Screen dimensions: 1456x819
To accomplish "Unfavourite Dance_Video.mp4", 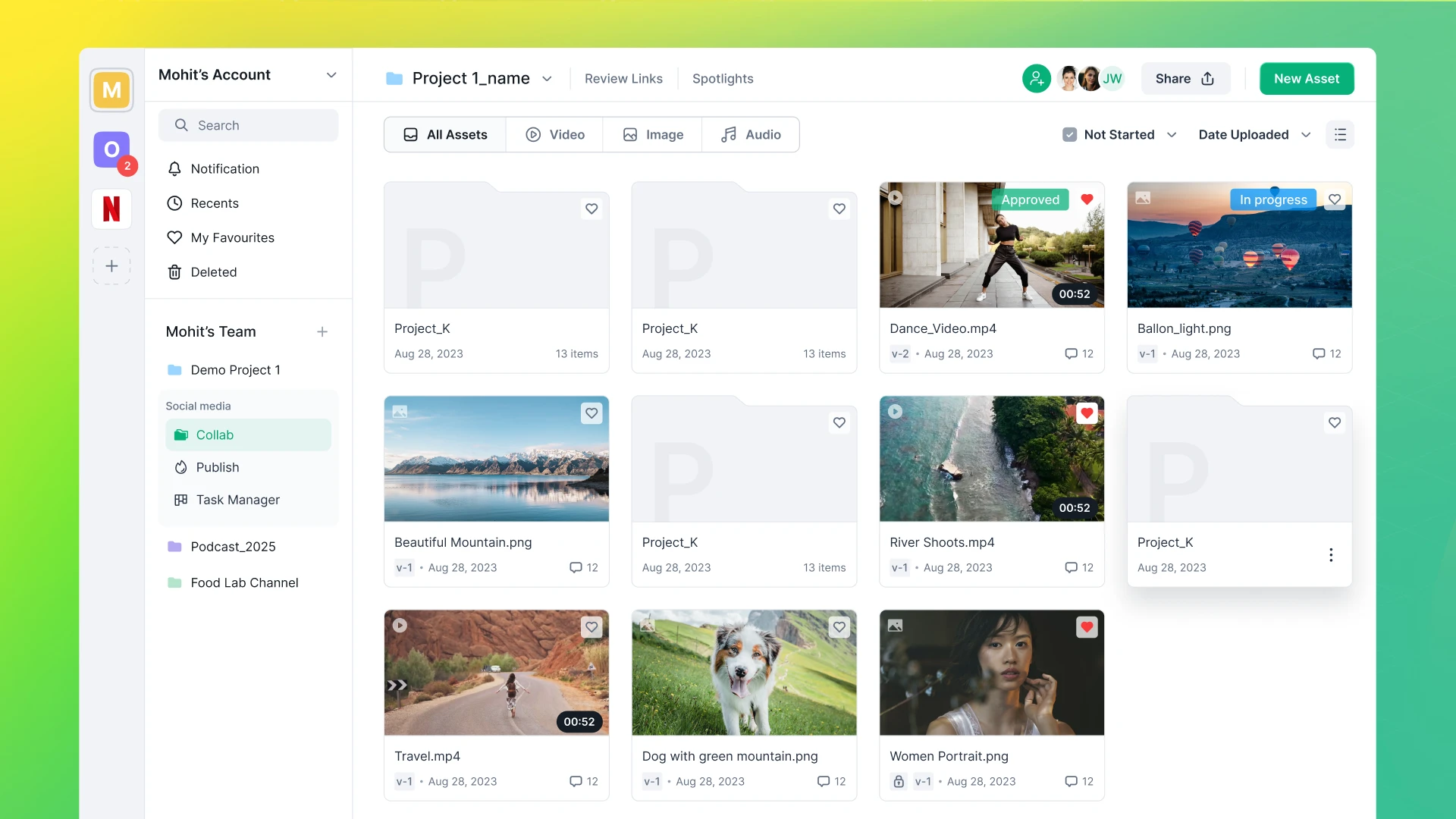I will [x=1087, y=199].
